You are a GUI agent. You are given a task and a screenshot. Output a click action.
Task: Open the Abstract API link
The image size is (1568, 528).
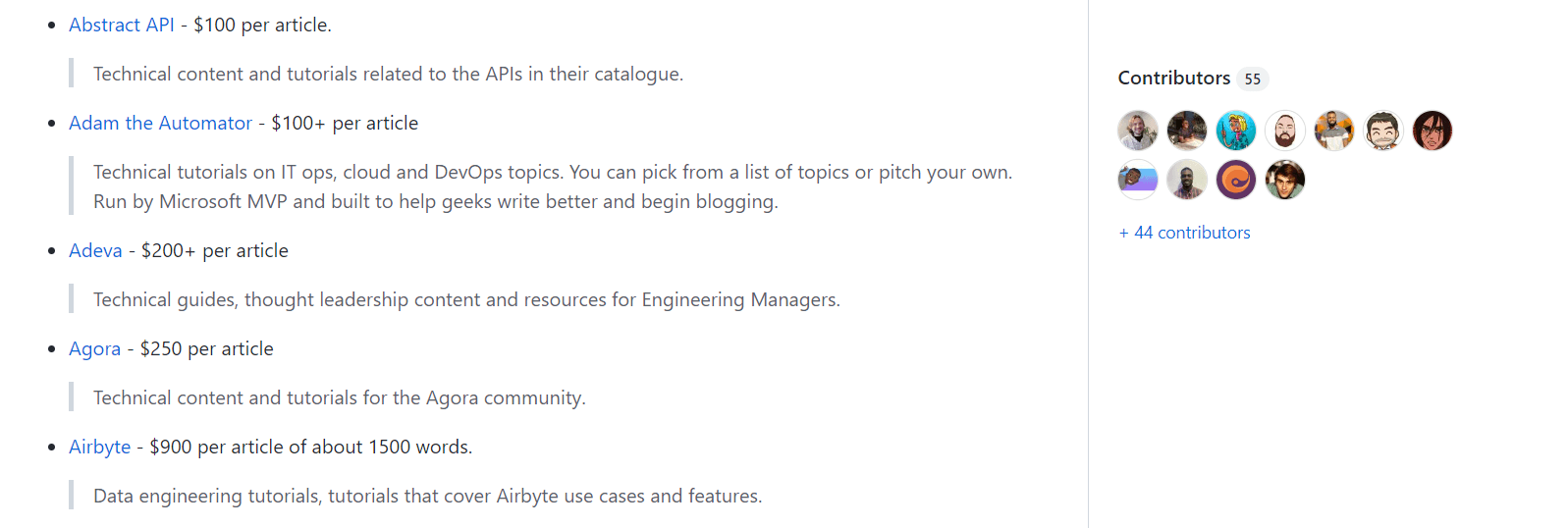[121, 25]
